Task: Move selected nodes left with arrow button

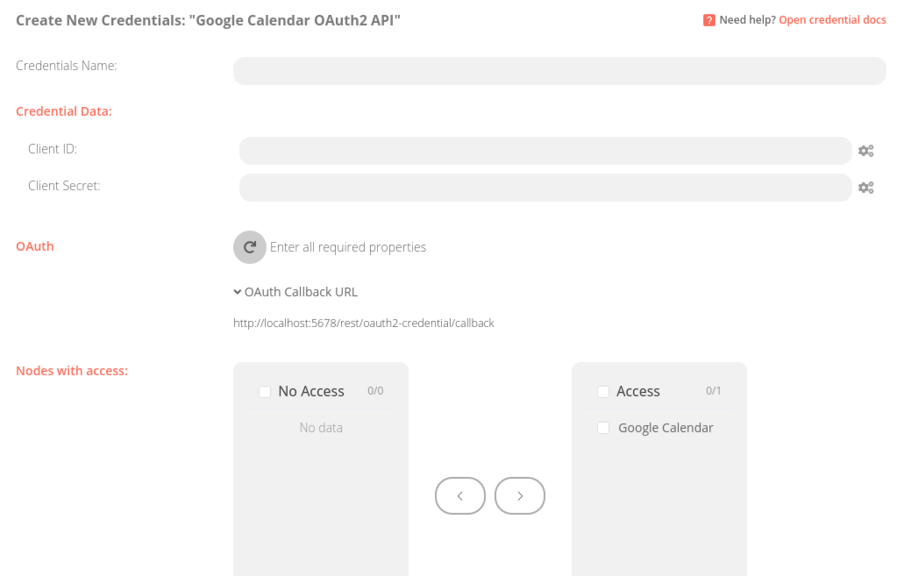Action: click(x=460, y=496)
